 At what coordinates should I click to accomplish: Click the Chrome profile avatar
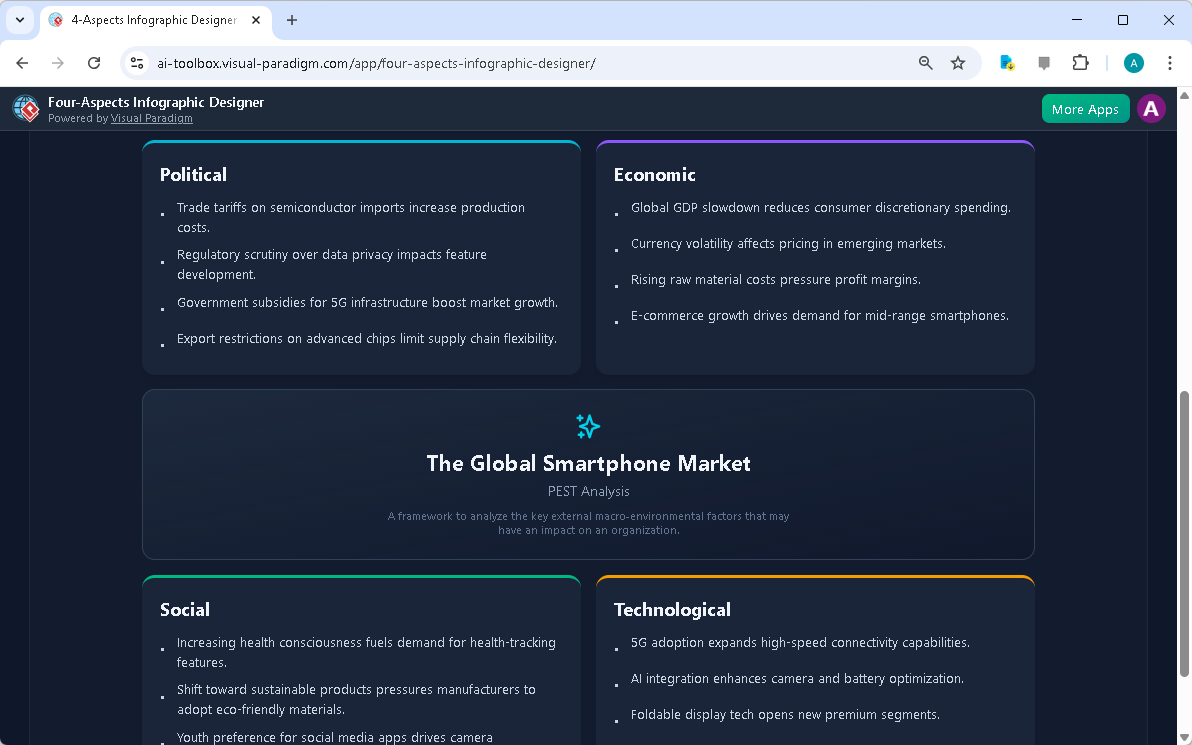coord(1133,62)
